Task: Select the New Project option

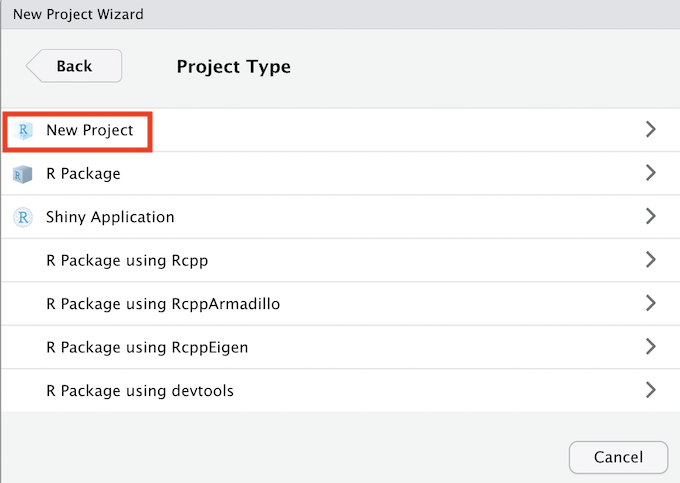Action: (90, 130)
